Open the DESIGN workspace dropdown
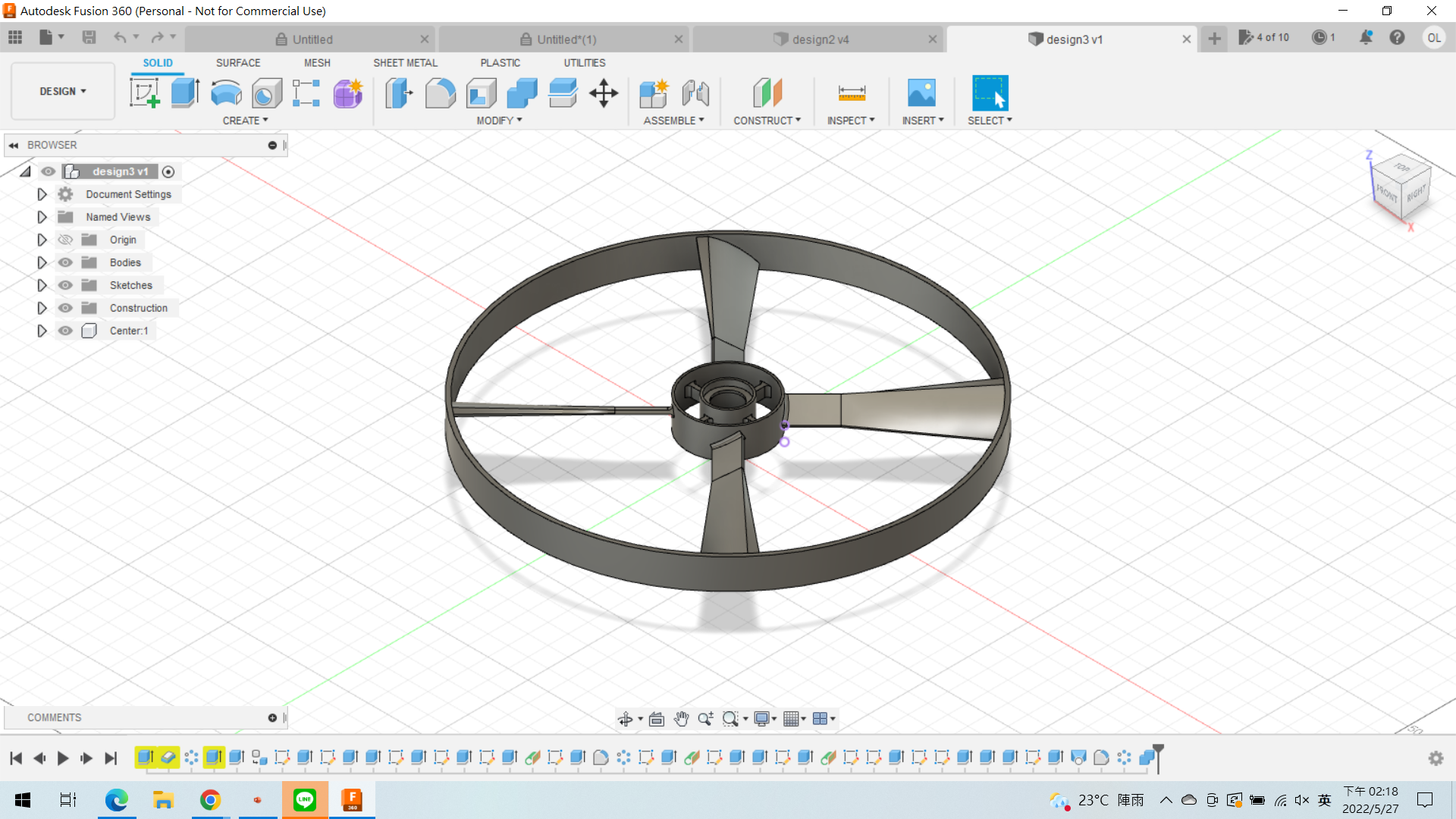Image resolution: width=1456 pixels, height=819 pixels. pos(63,91)
